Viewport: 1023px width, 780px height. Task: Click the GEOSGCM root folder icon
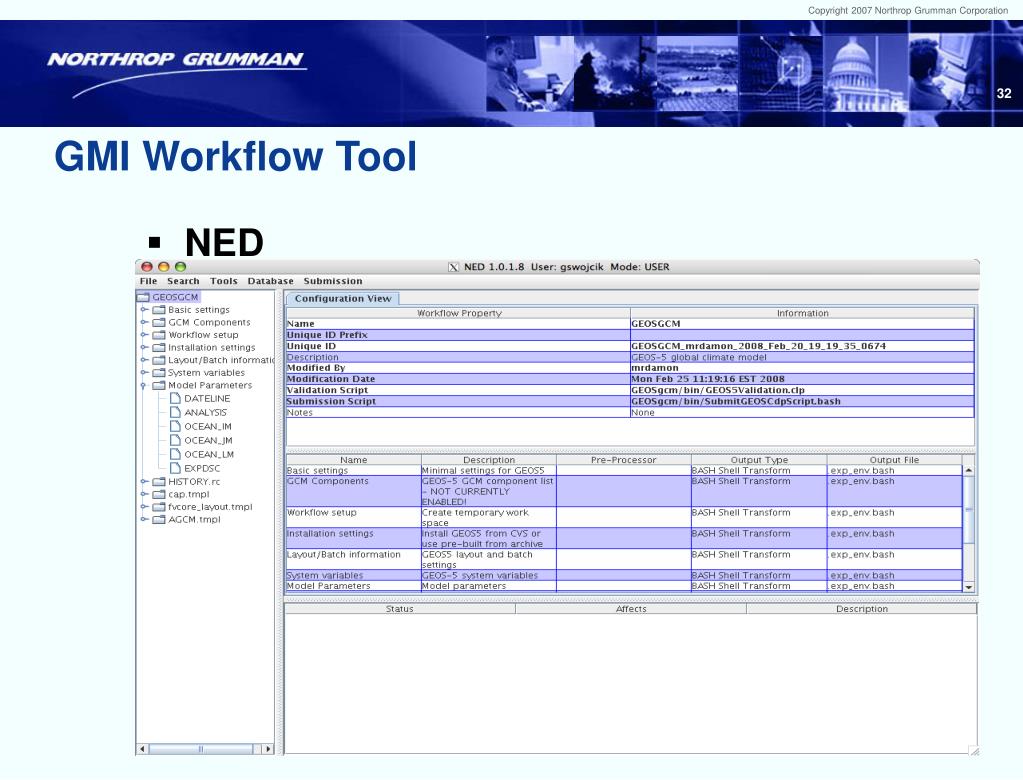[143, 297]
